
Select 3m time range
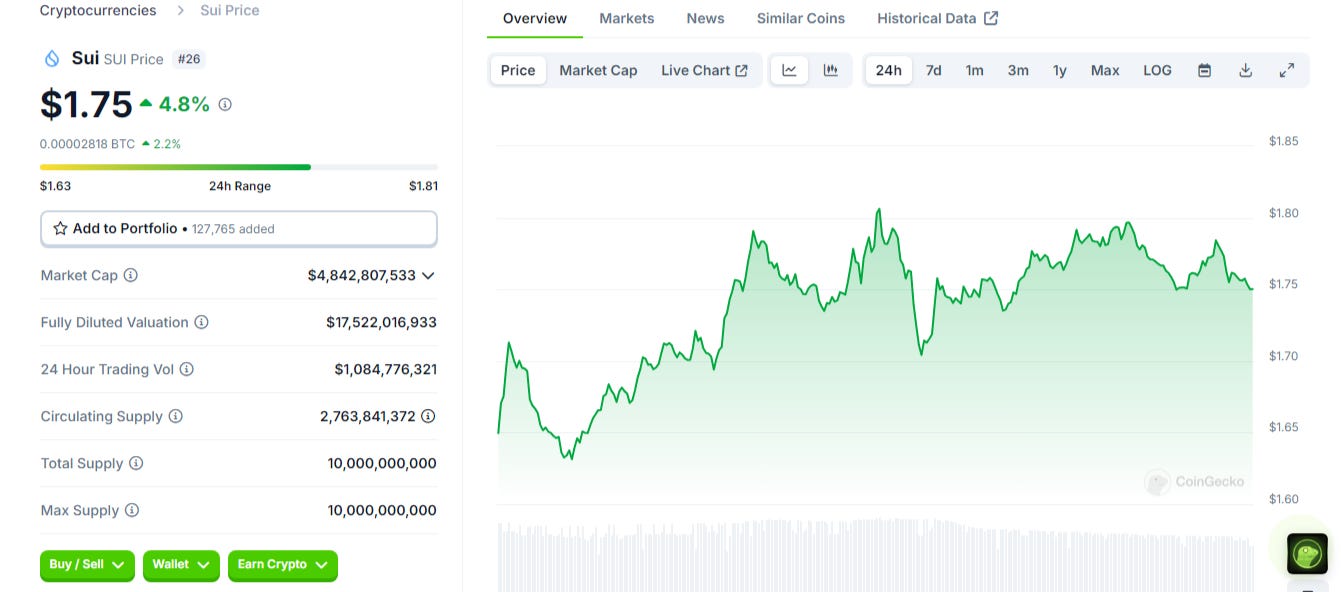click(x=1018, y=70)
